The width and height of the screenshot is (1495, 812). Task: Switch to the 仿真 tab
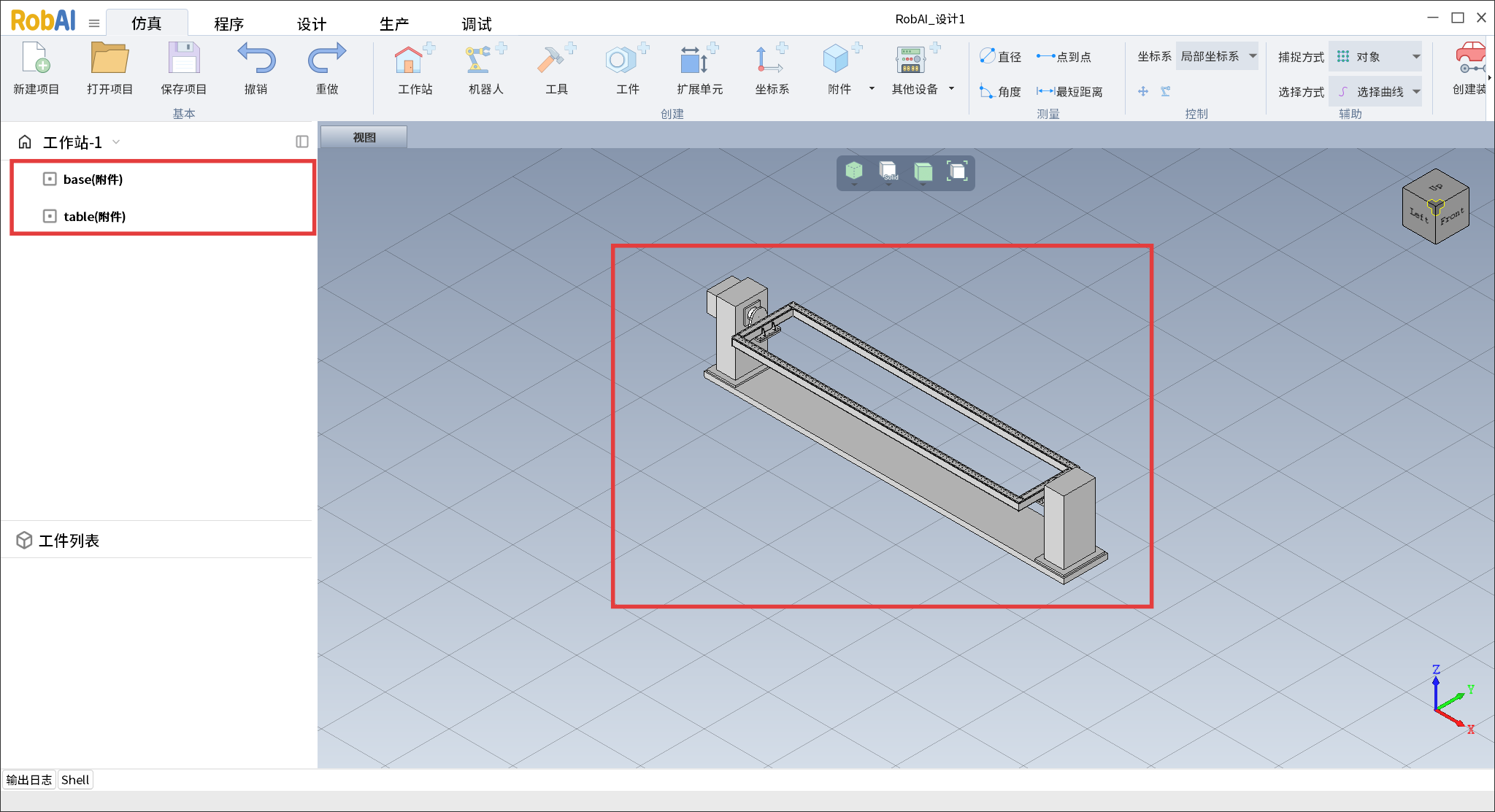tap(147, 23)
